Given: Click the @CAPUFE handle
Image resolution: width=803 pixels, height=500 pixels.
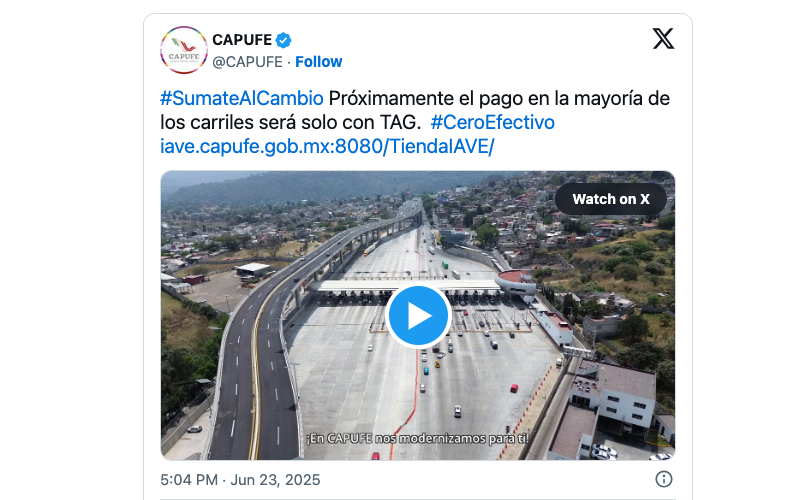Looking at the screenshot, I should (247, 61).
